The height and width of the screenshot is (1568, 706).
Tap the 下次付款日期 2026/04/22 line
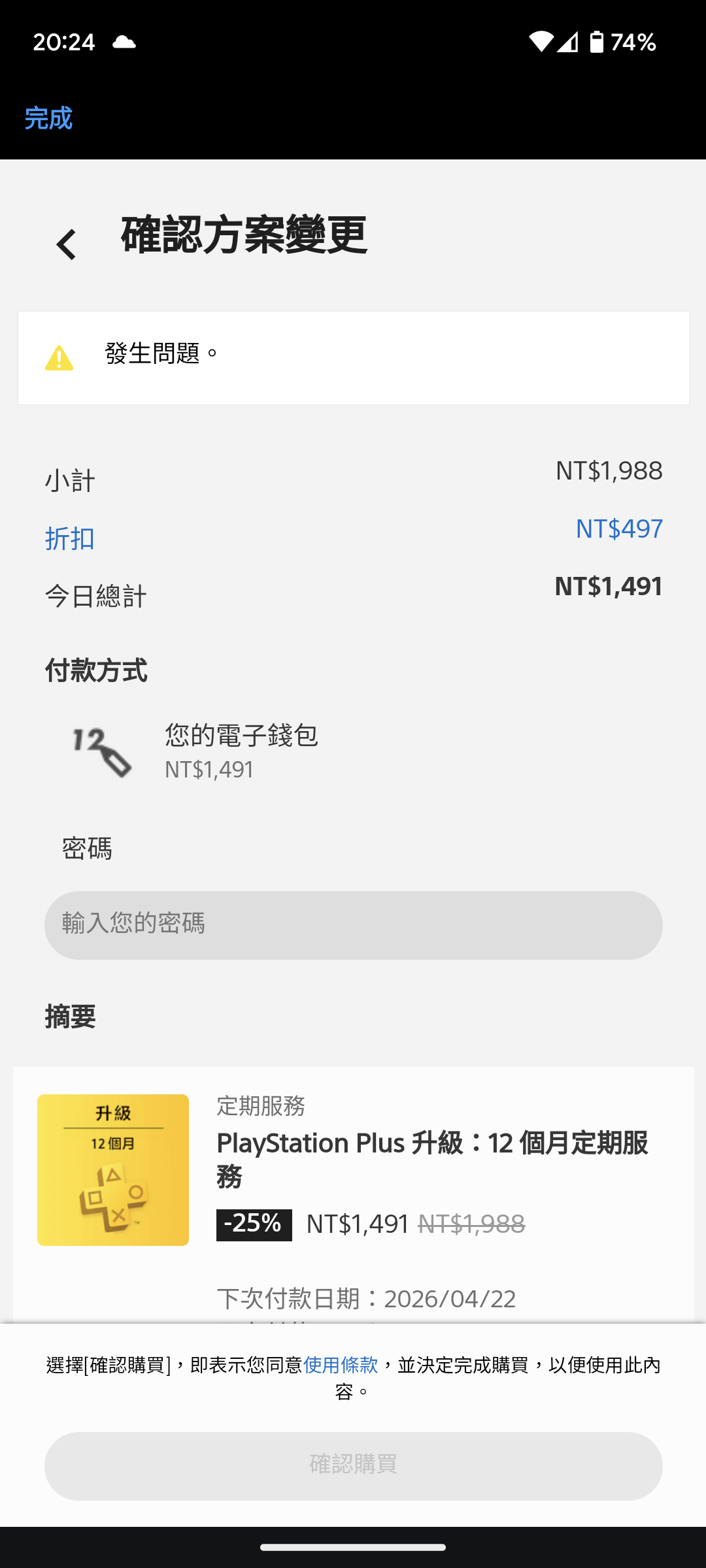(366, 1299)
